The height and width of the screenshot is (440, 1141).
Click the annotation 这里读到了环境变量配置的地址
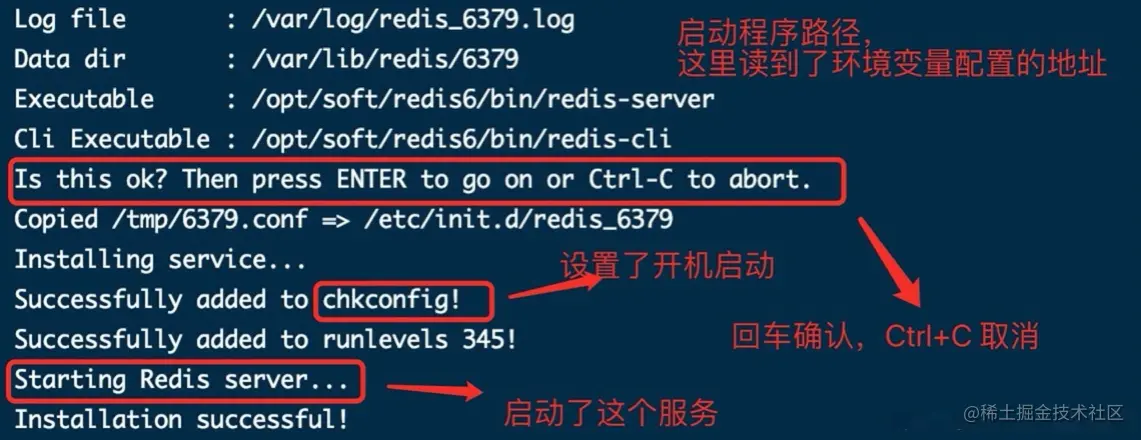pyautogui.click(x=892, y=64)
